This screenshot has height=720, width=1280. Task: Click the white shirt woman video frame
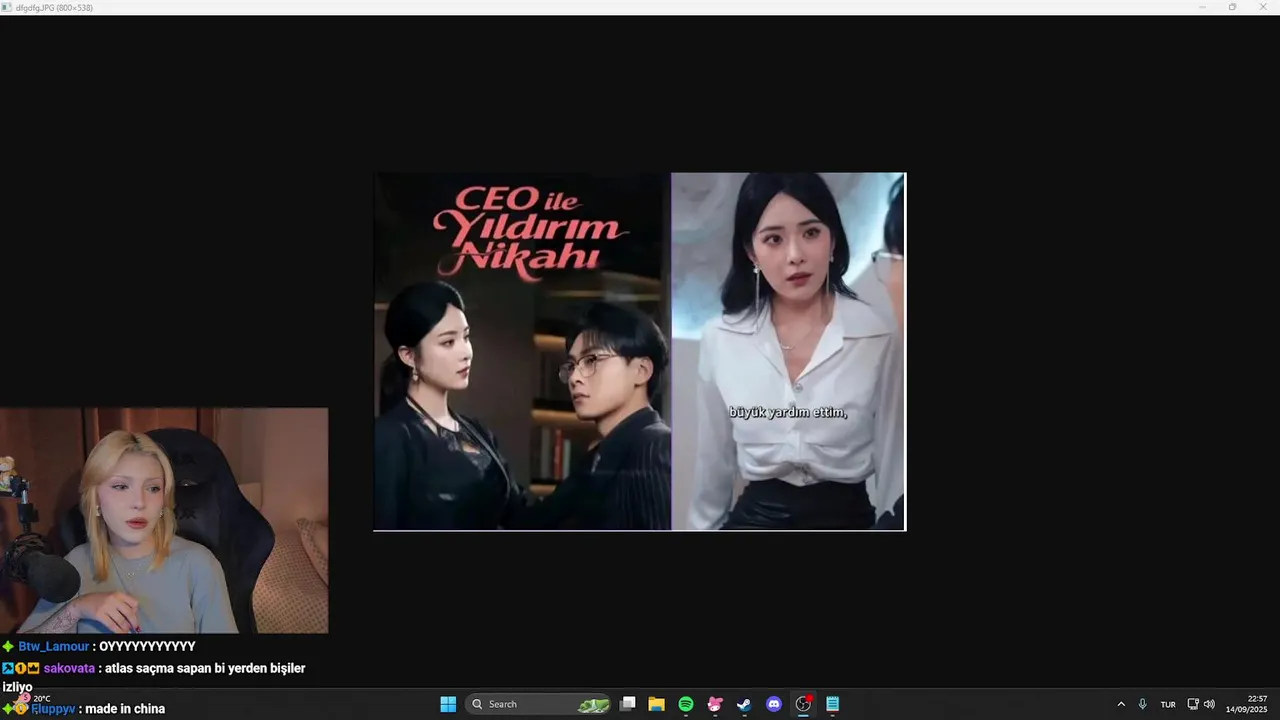[788, 351]
